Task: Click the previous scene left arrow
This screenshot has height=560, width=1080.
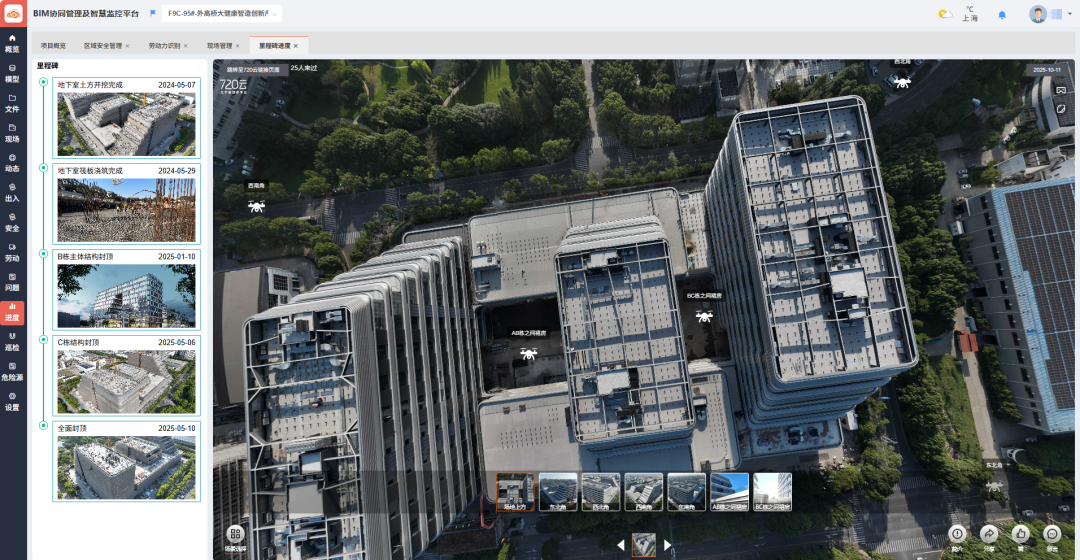Action: [620, 545]
